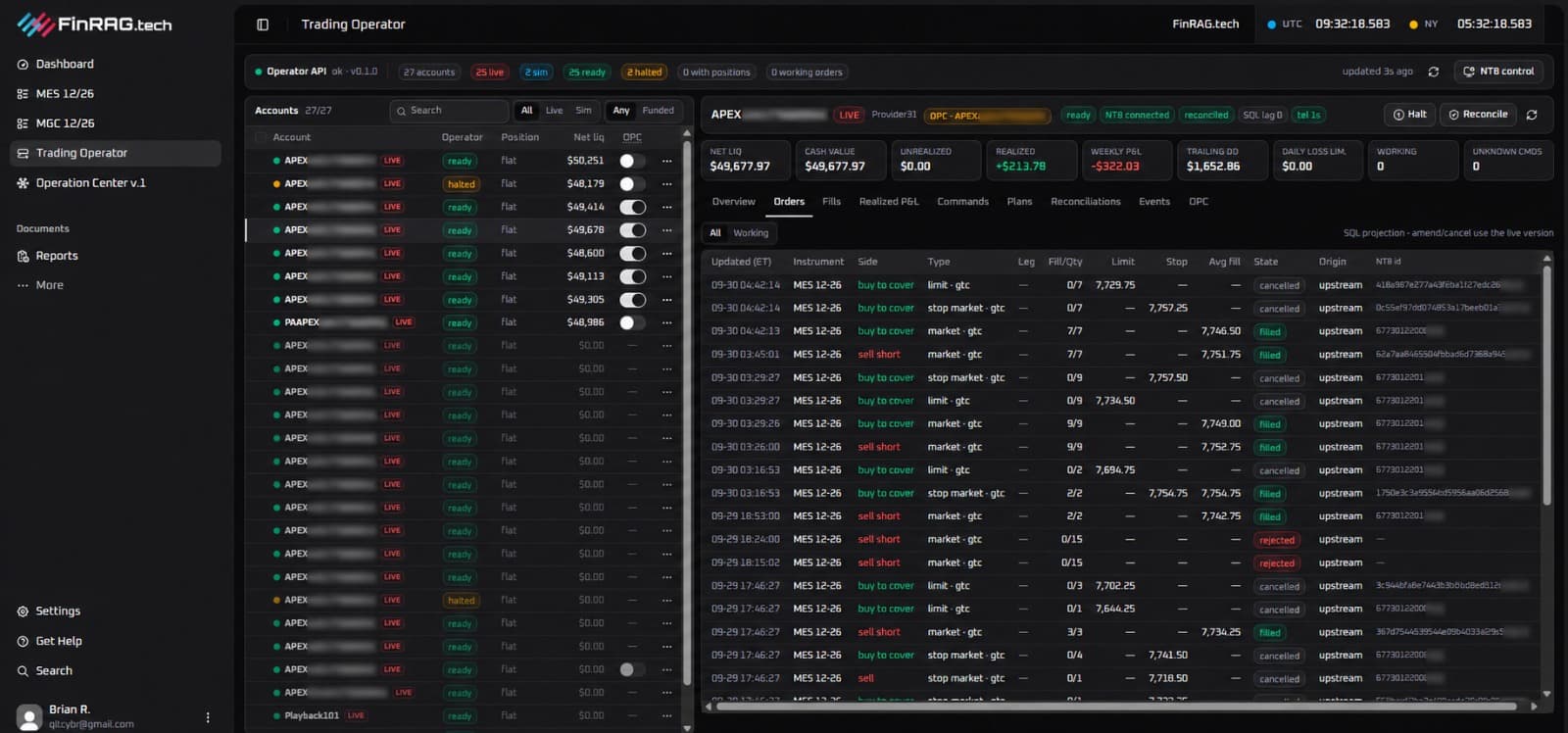Viewport: 1568px width, 733px height.
Task: Open the user menu dots beside Brian R.
Action: (208, 717)
